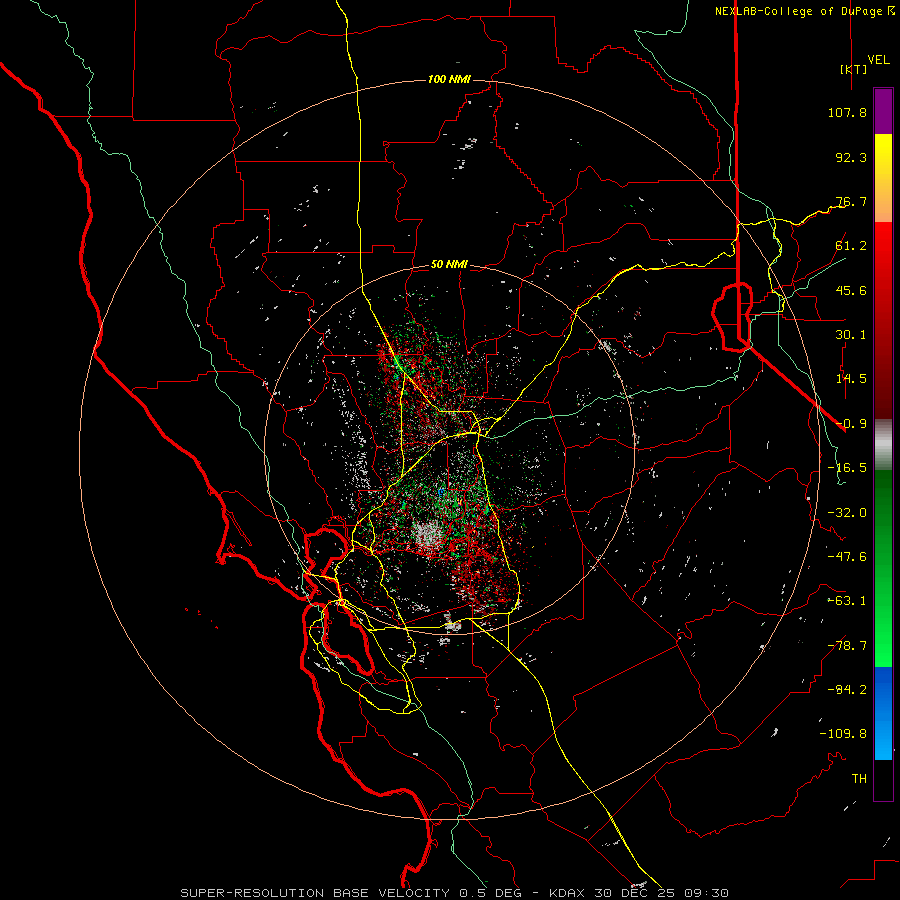Screen dimensions: 900x900
Task: Click the -78.7 velocity scale label
Action: click(847, 646)
